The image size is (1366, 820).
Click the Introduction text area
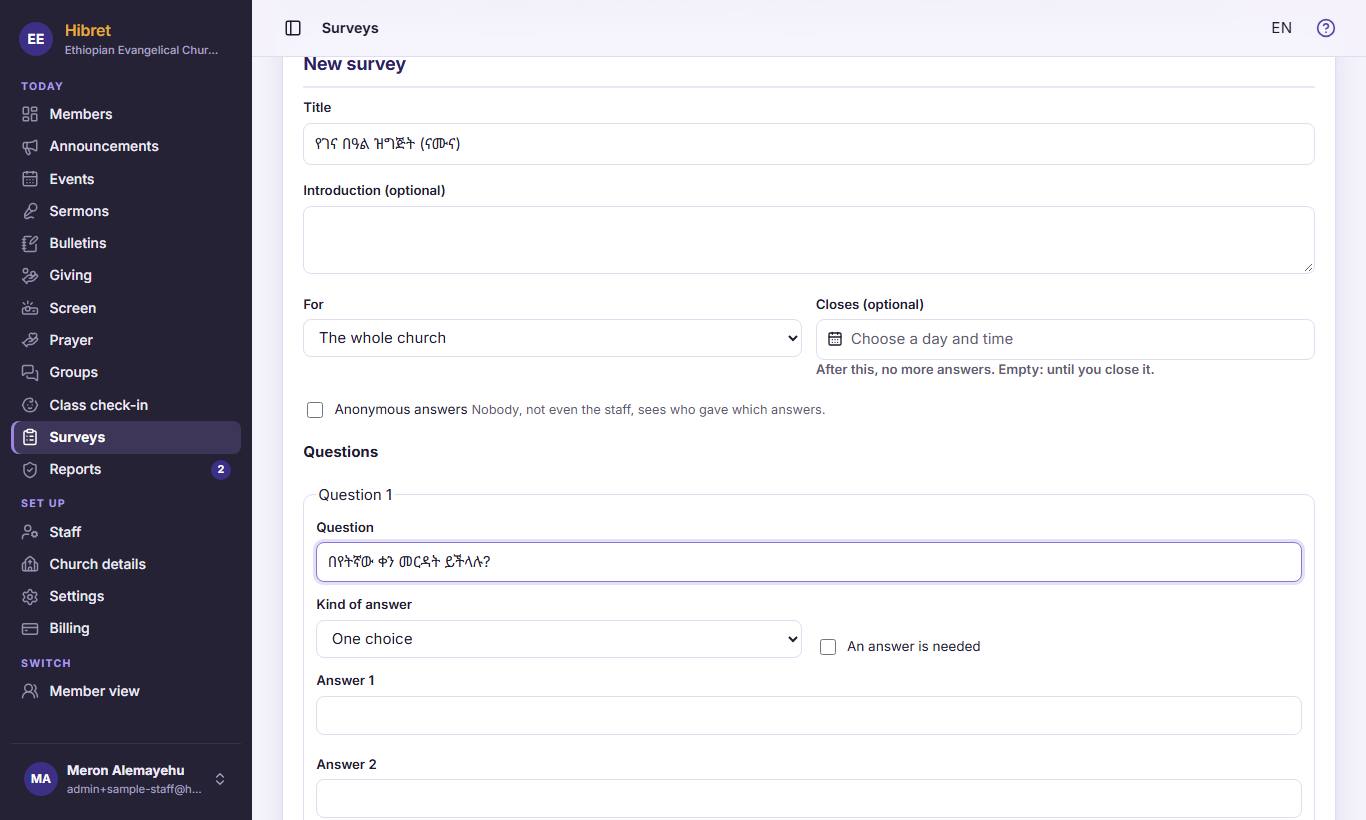(808, 240)
